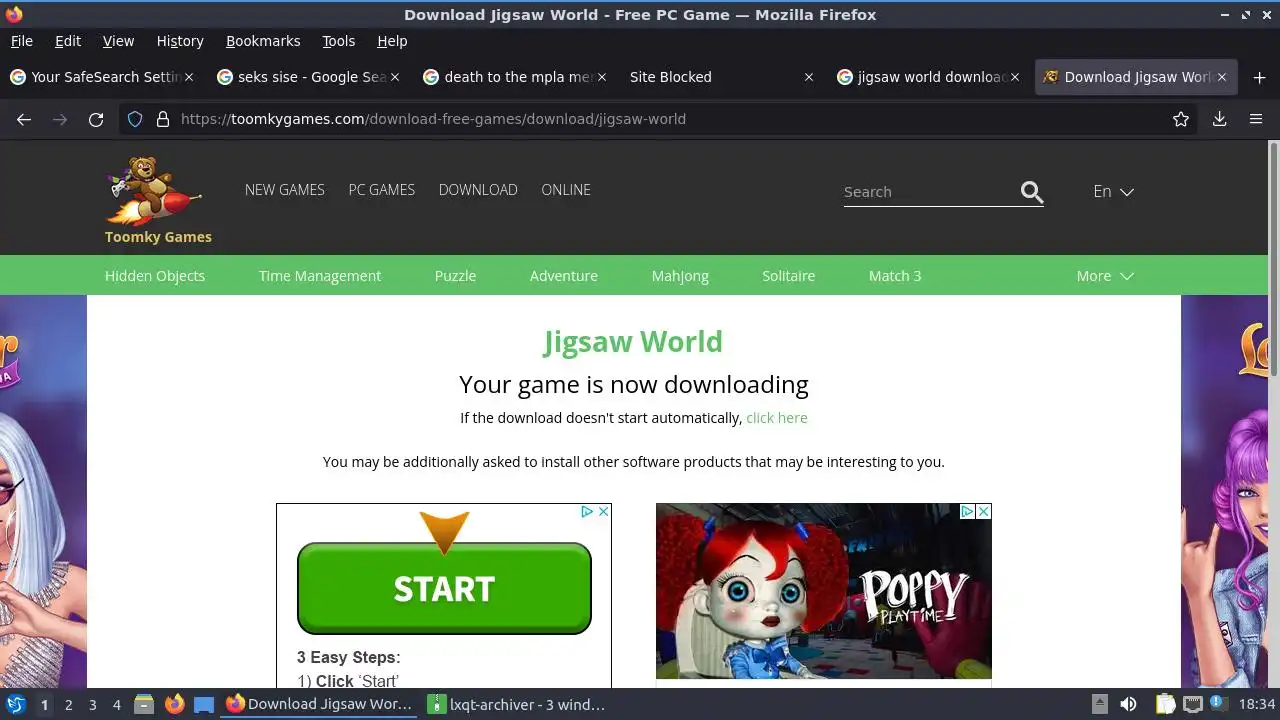
Task: Open the Help menu
Action: (392, 41)
